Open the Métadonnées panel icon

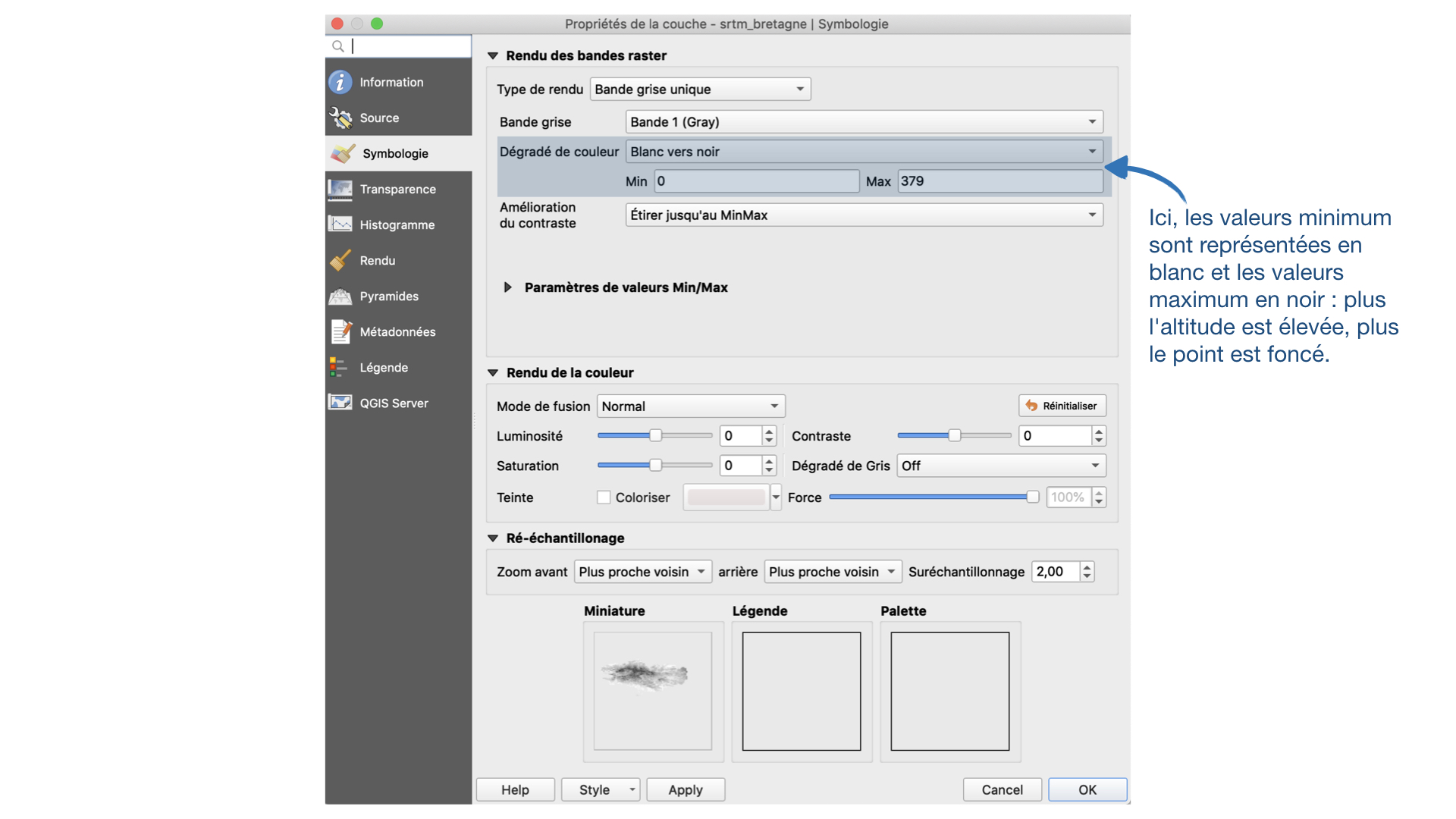tap(340, 331)
